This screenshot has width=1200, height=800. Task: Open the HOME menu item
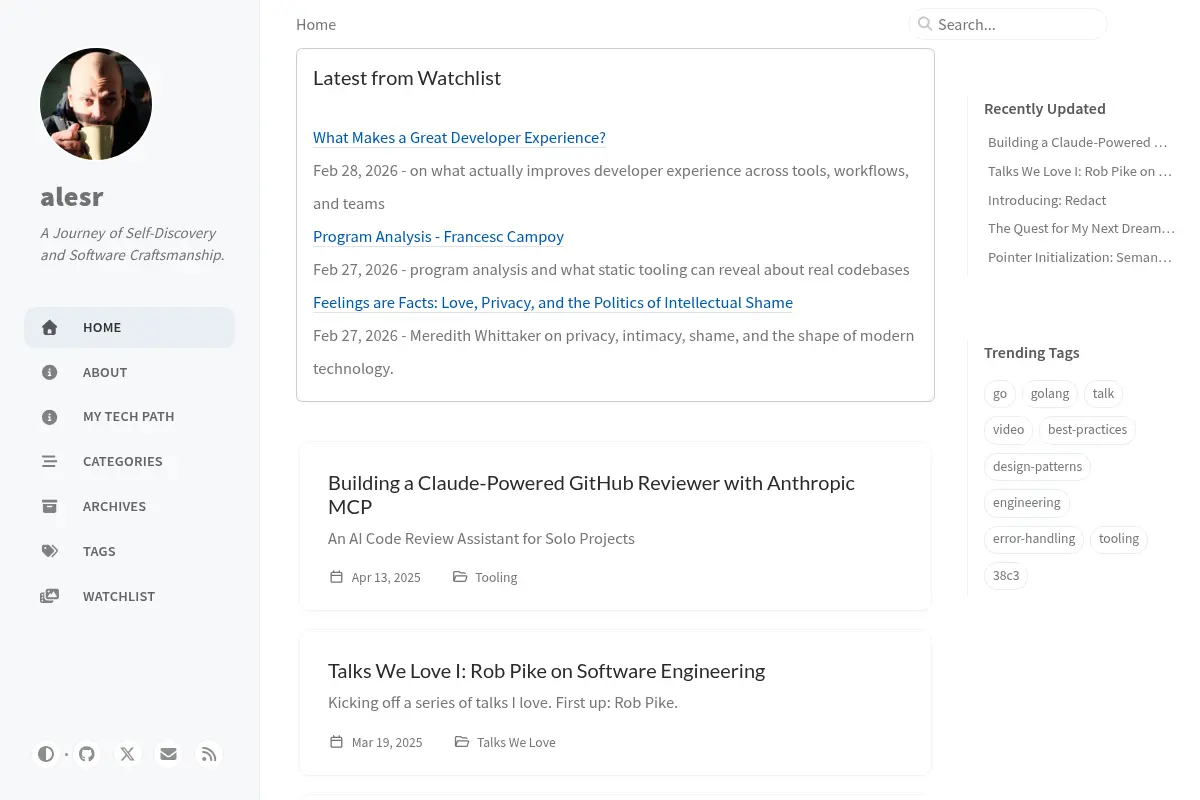tap(130, 327)
